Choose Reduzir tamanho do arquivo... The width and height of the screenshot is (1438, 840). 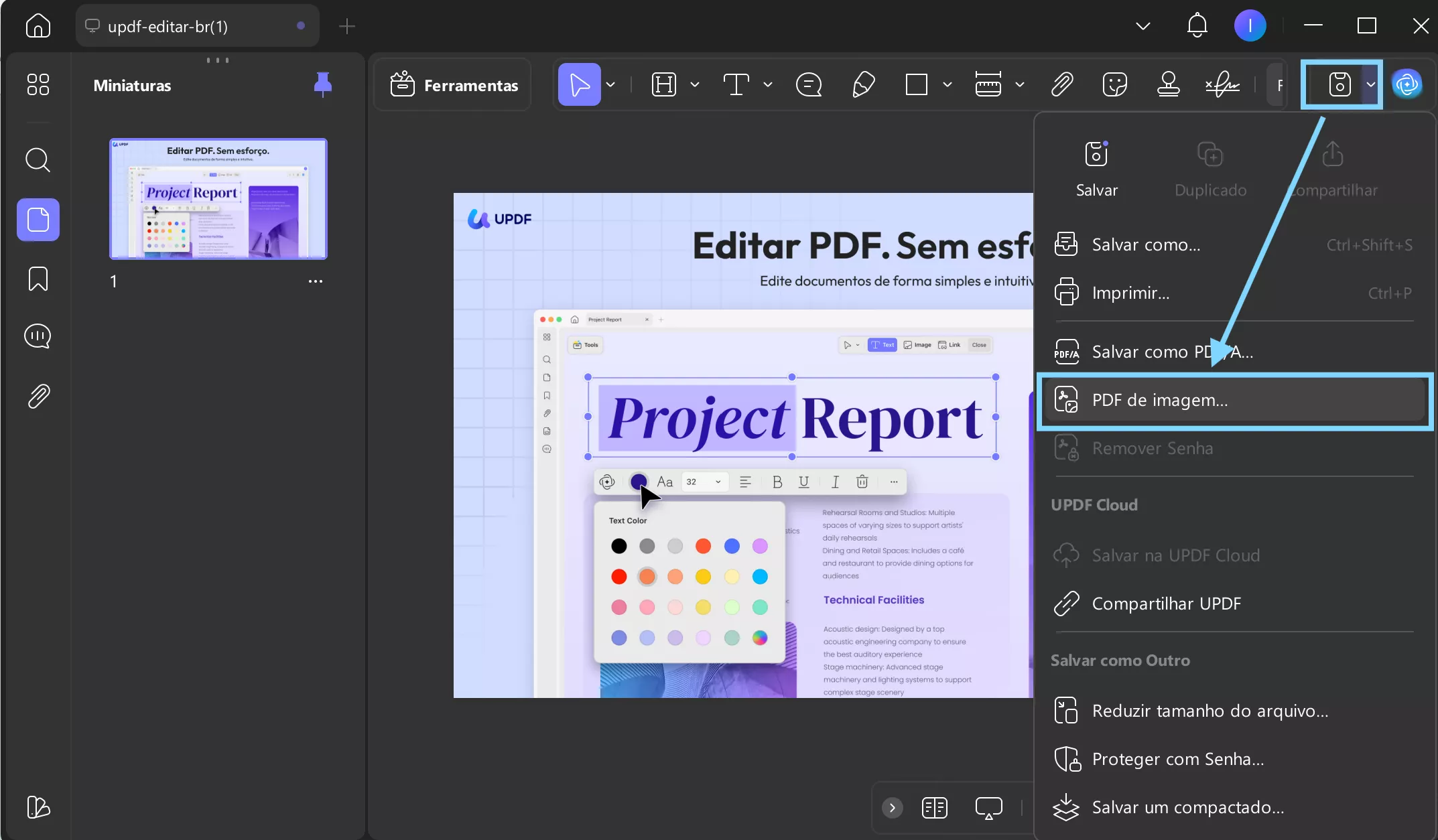pos(1233,711)
